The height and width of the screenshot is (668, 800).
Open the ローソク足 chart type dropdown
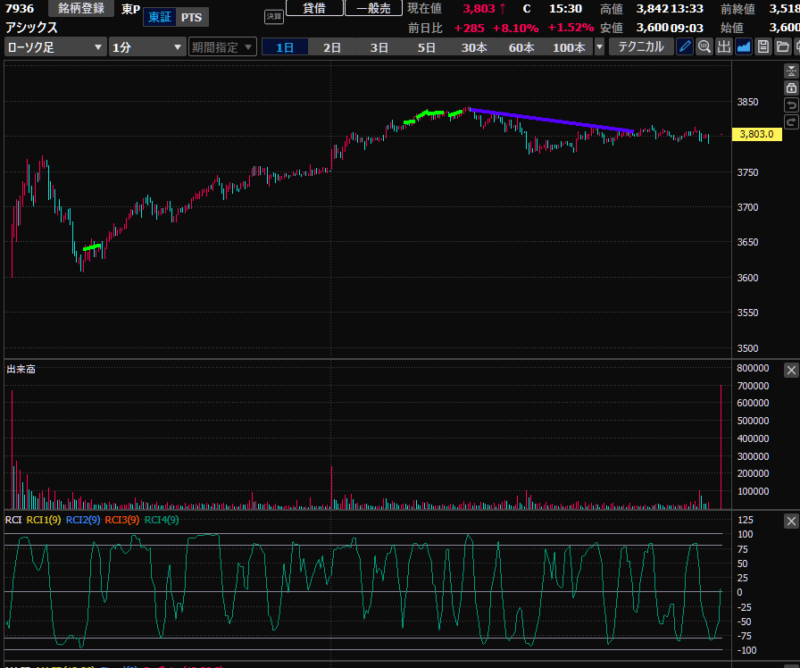point(55,47)
